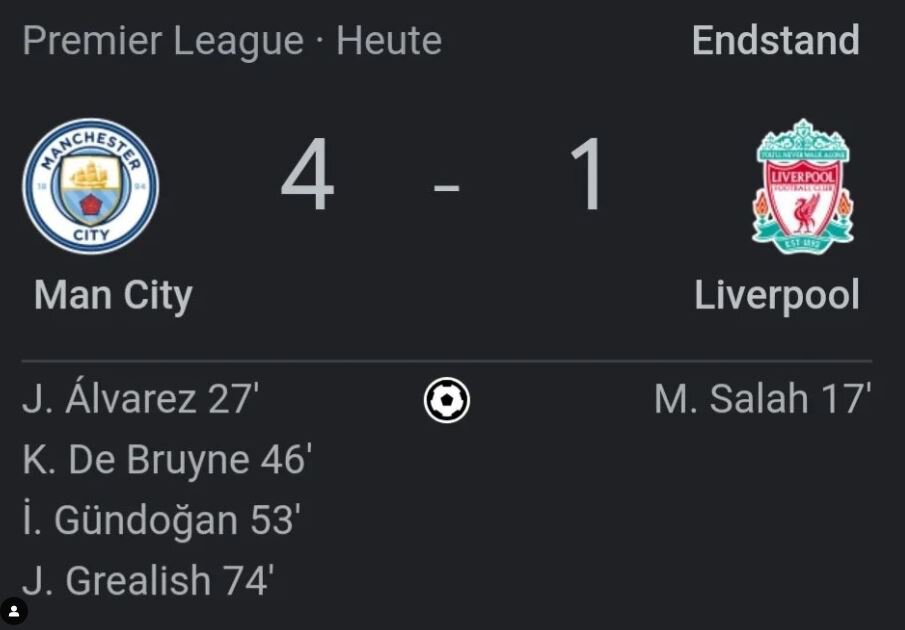Click the Liverpool FC crest logo
Screen dimensions: 905x630
pyautogui.click(x=803, y=186)
